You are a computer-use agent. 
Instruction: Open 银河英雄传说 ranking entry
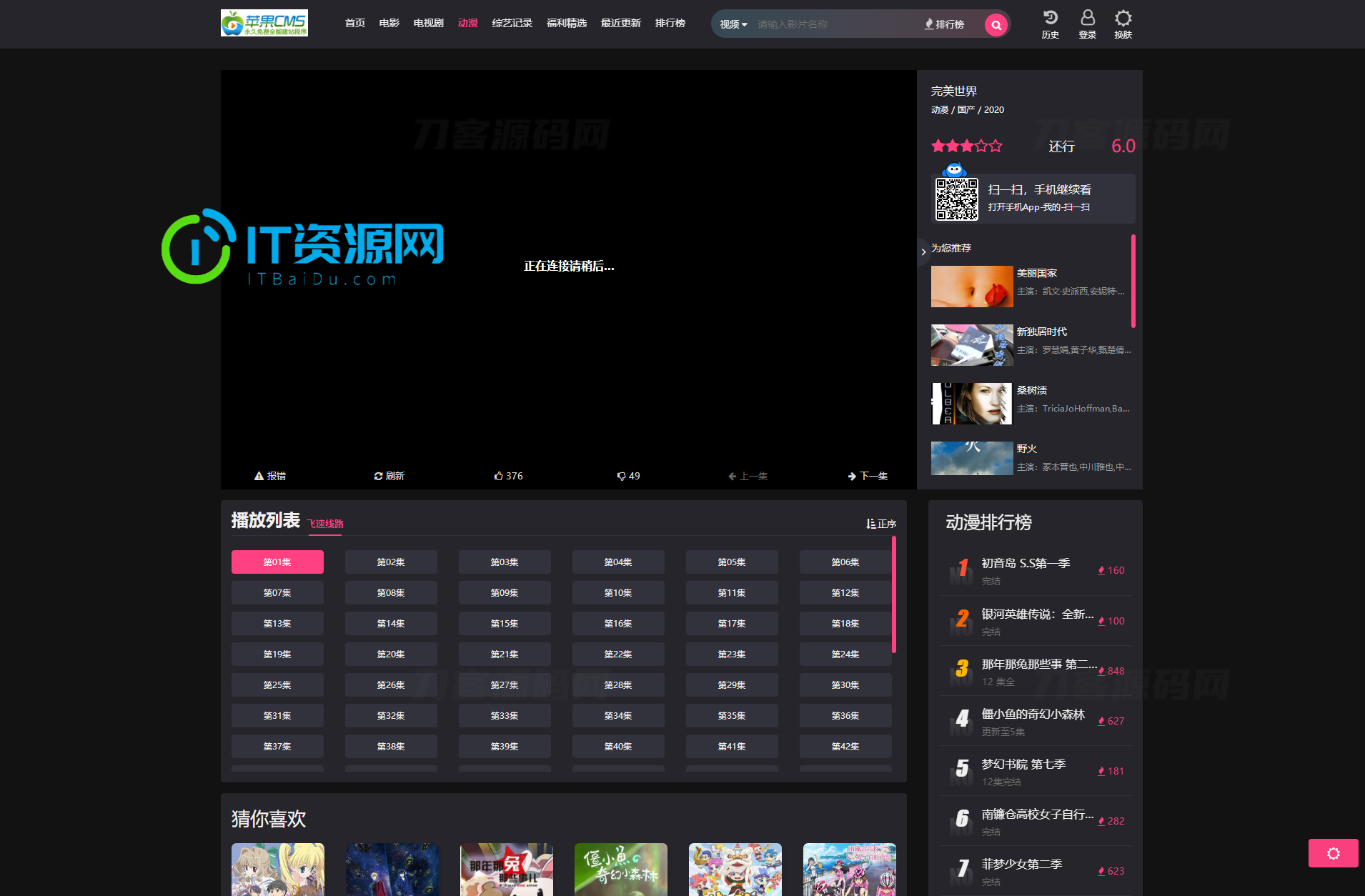click(1036, 621)
